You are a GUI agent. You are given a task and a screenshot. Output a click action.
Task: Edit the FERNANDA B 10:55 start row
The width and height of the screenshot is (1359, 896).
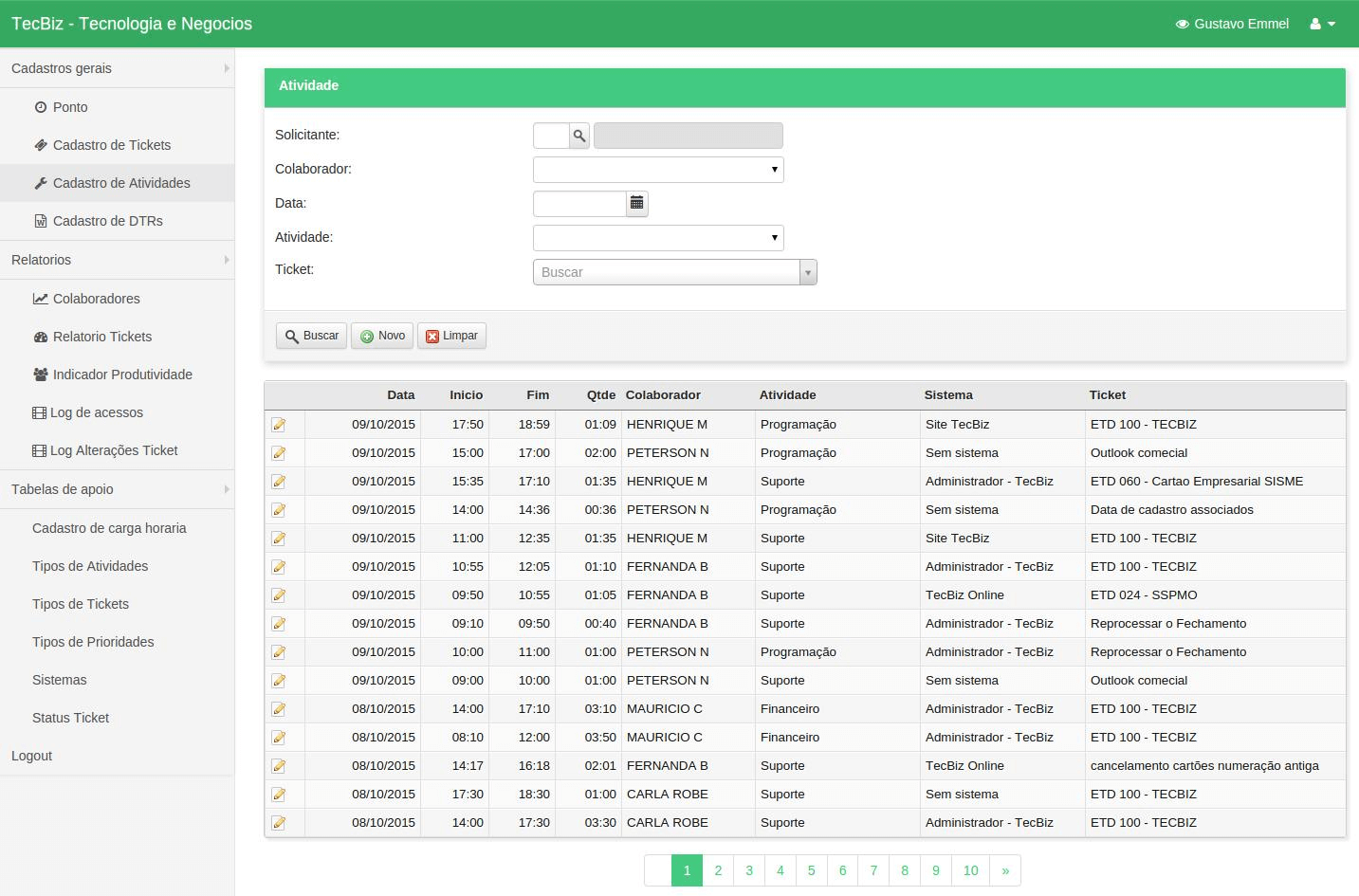[279, 567]
